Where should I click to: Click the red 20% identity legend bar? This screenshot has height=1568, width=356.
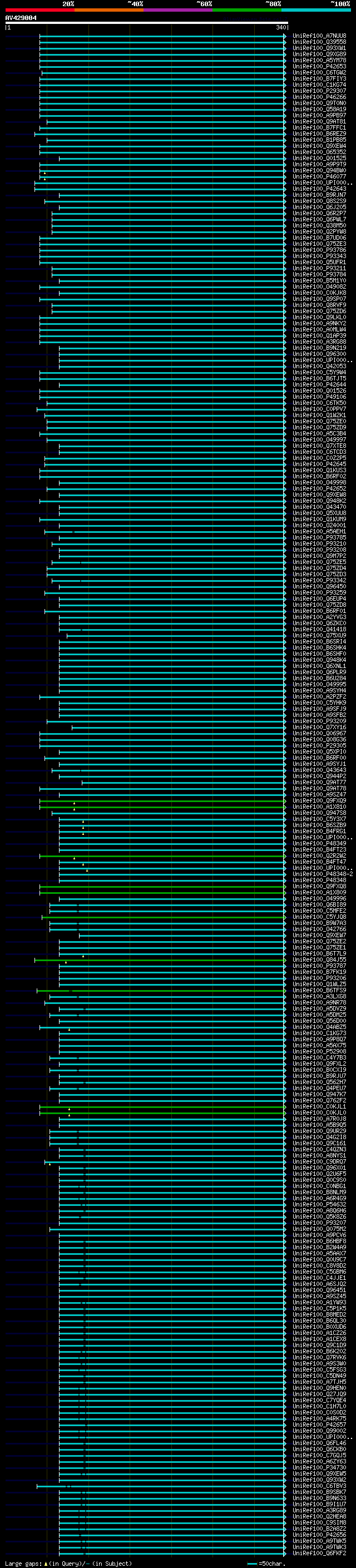[x=40, y=10]
